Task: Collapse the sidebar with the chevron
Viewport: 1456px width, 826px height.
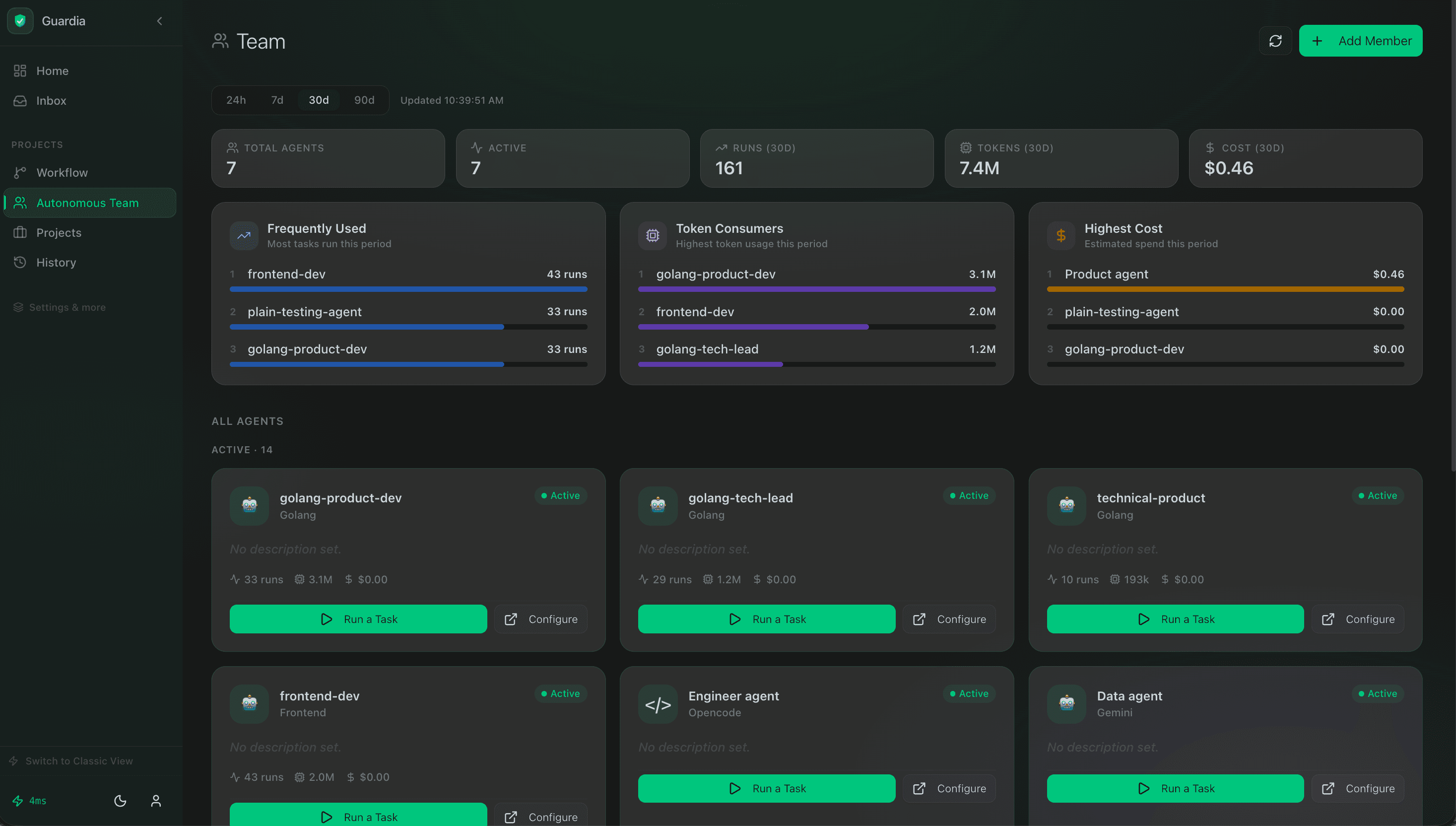Action: pos(160,21)
